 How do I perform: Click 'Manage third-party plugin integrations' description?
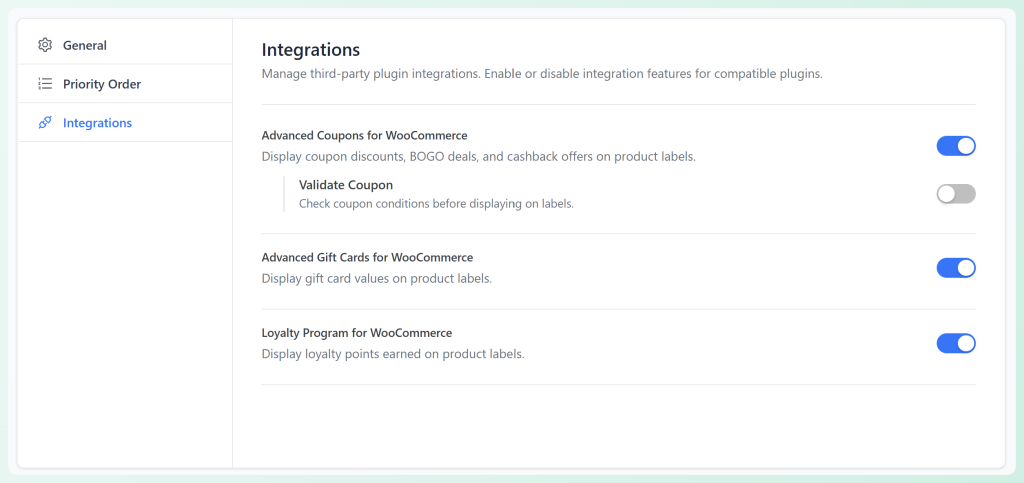click(x=542, y=74)
